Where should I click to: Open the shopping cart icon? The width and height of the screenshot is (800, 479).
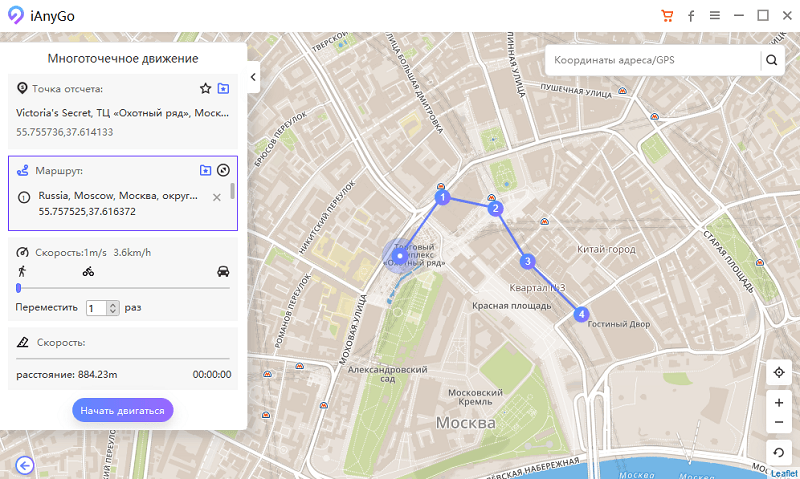pyautogui.click(x=667, y=16)
